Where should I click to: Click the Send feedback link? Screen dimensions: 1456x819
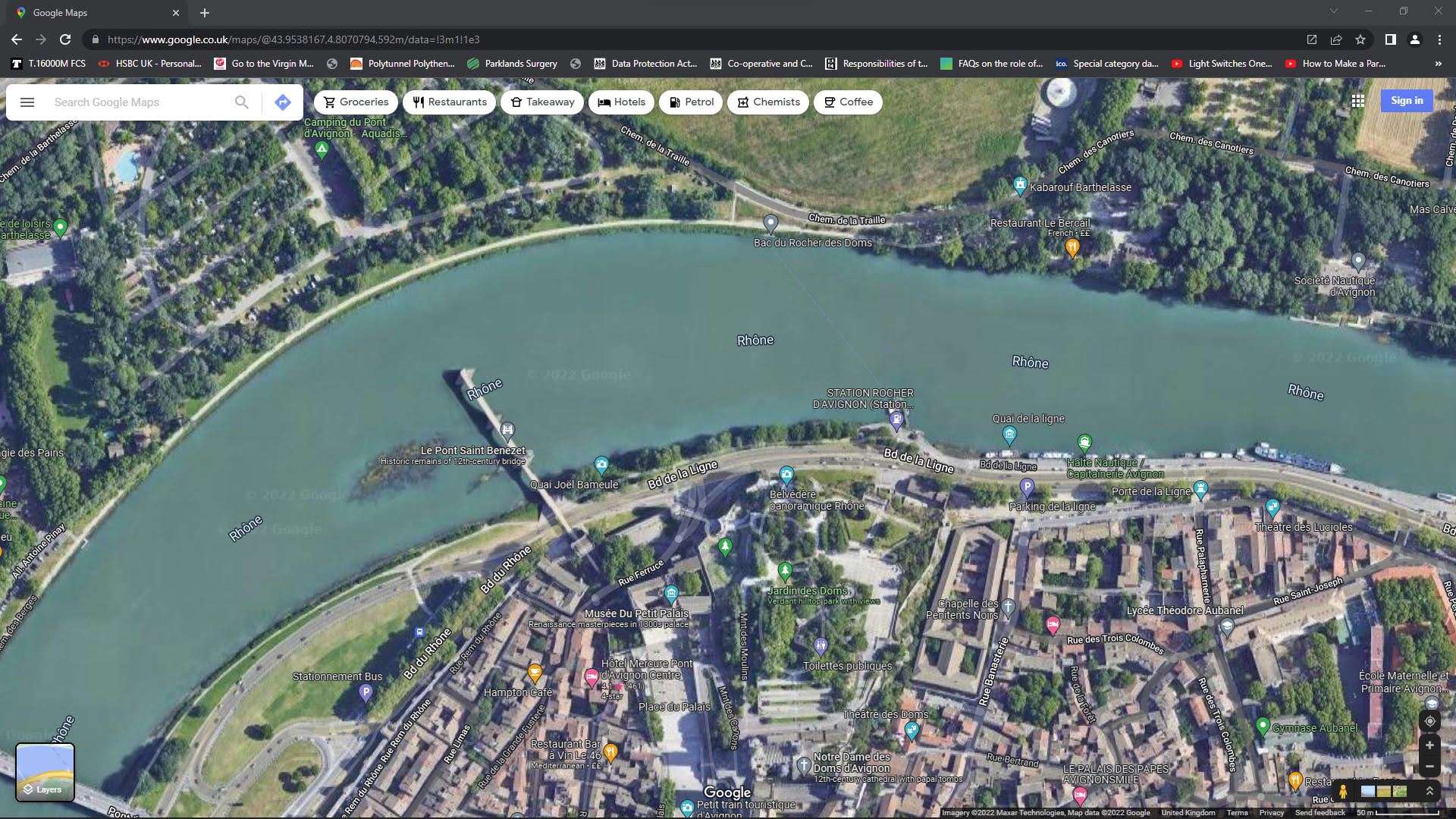[1319, 812]
